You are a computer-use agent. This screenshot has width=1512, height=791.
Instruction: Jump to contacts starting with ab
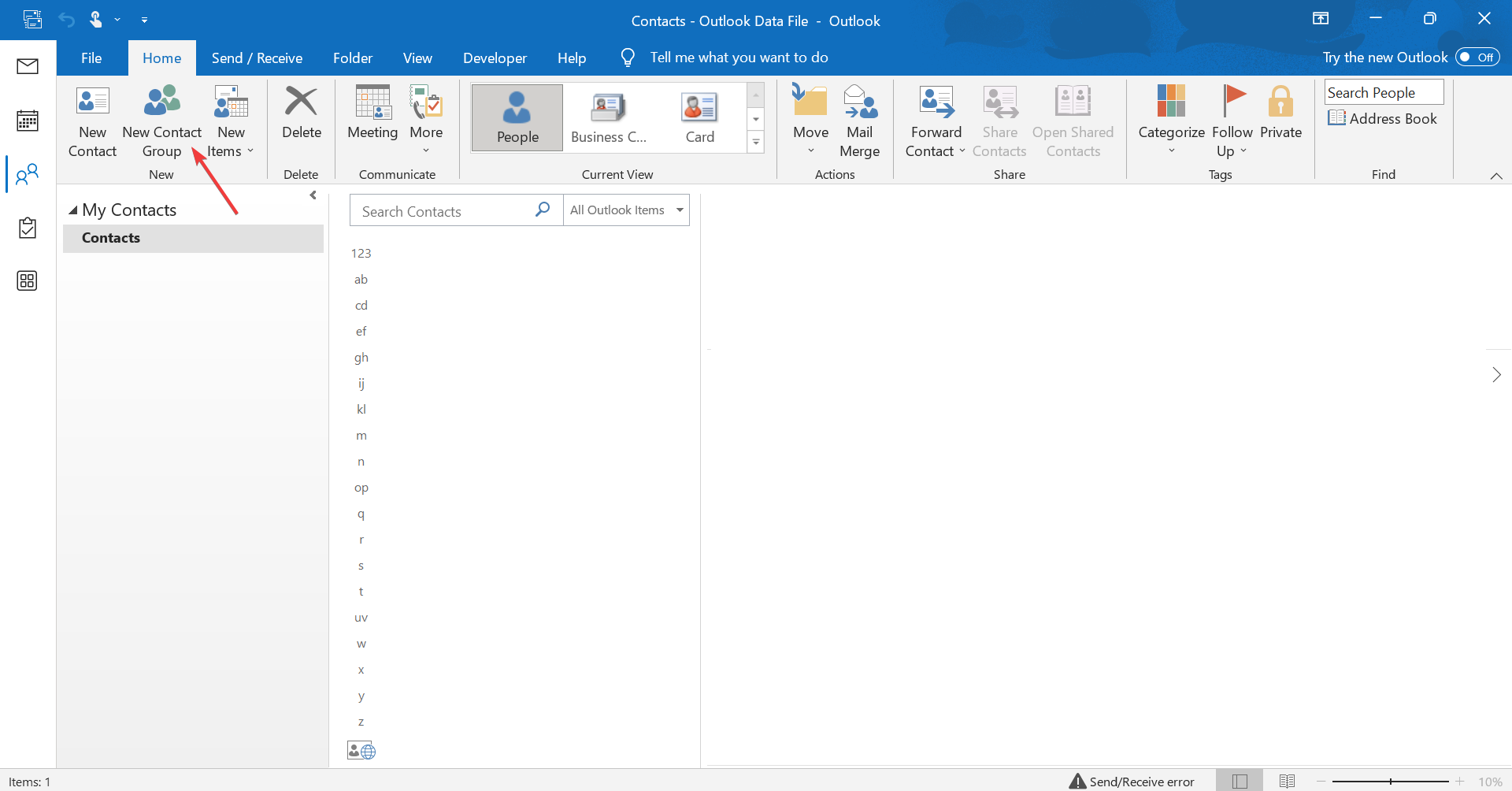tap(361, 279)
